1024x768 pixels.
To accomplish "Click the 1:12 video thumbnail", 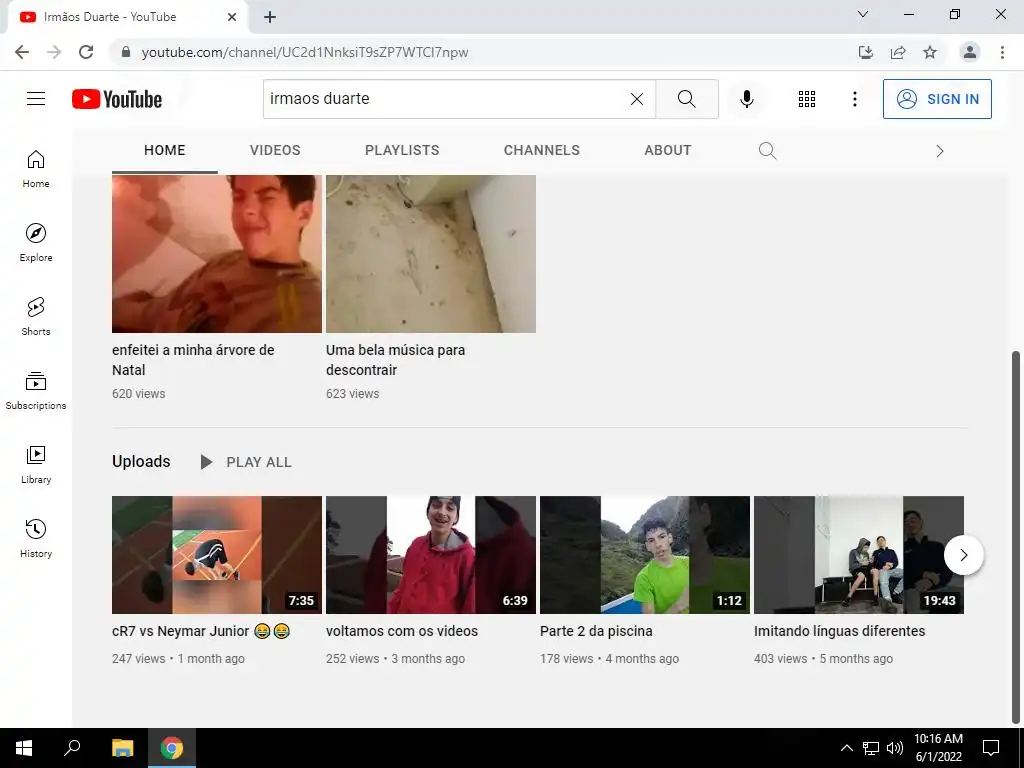I will coord(645,555).
